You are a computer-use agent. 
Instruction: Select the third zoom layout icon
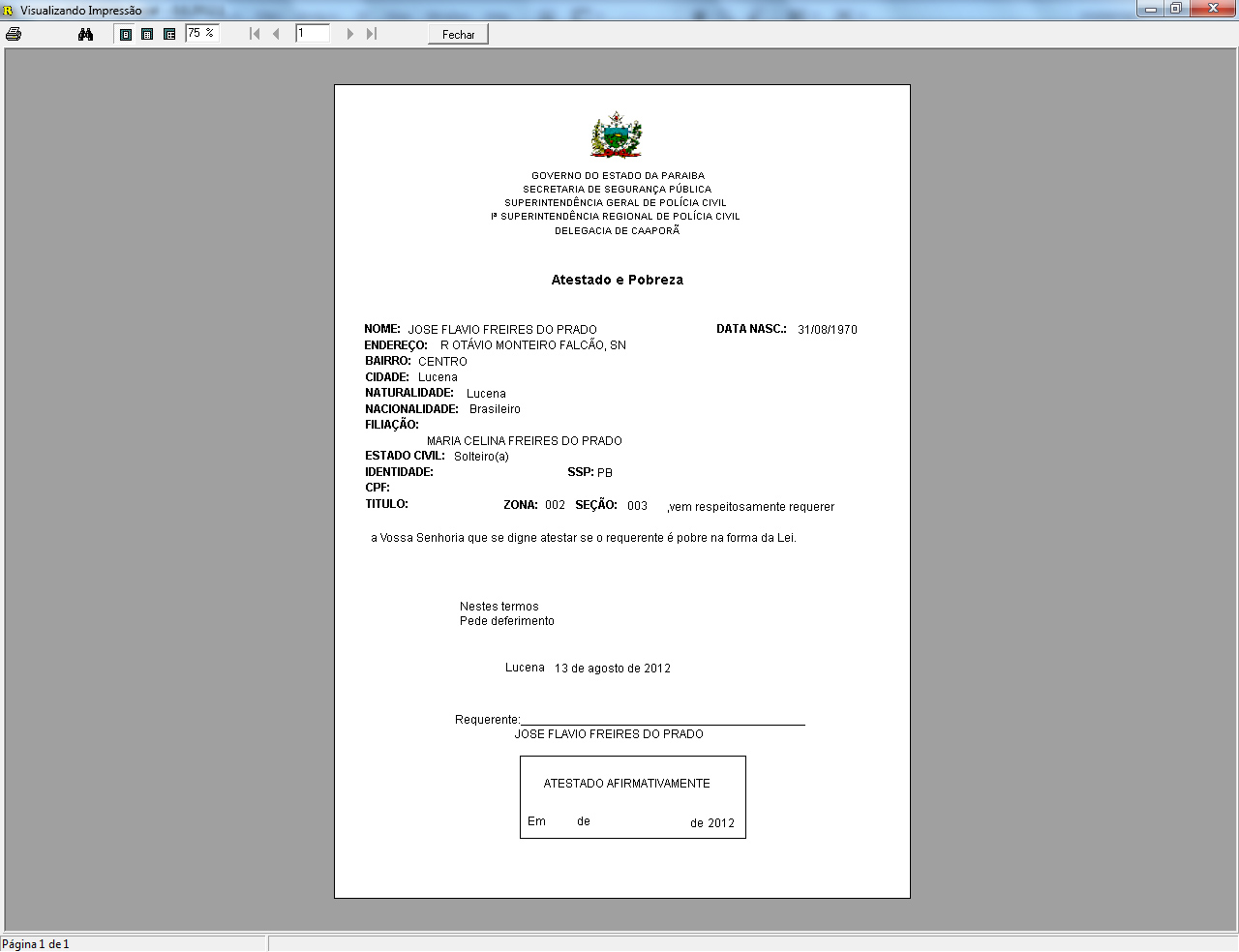(169, 34)
